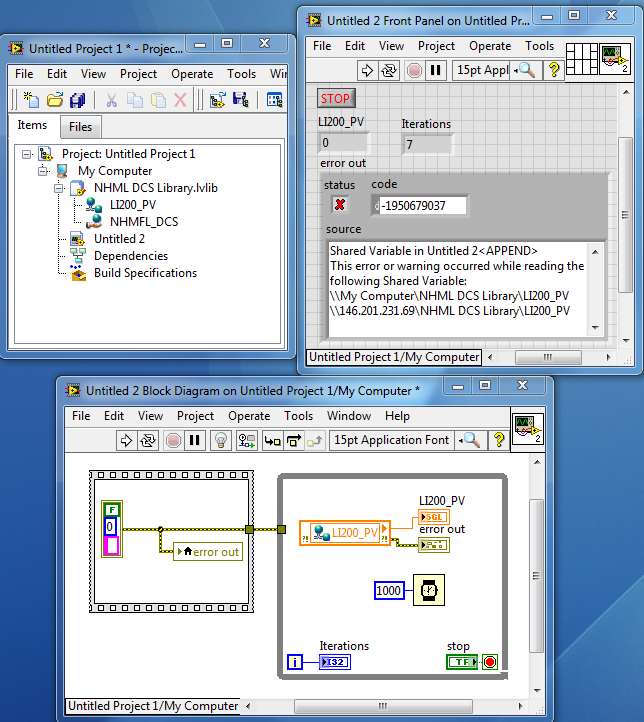Click Block Diagram vertical scrollbar thumb
This screenshot has width=644, height=722.
[x=536, y=576]
